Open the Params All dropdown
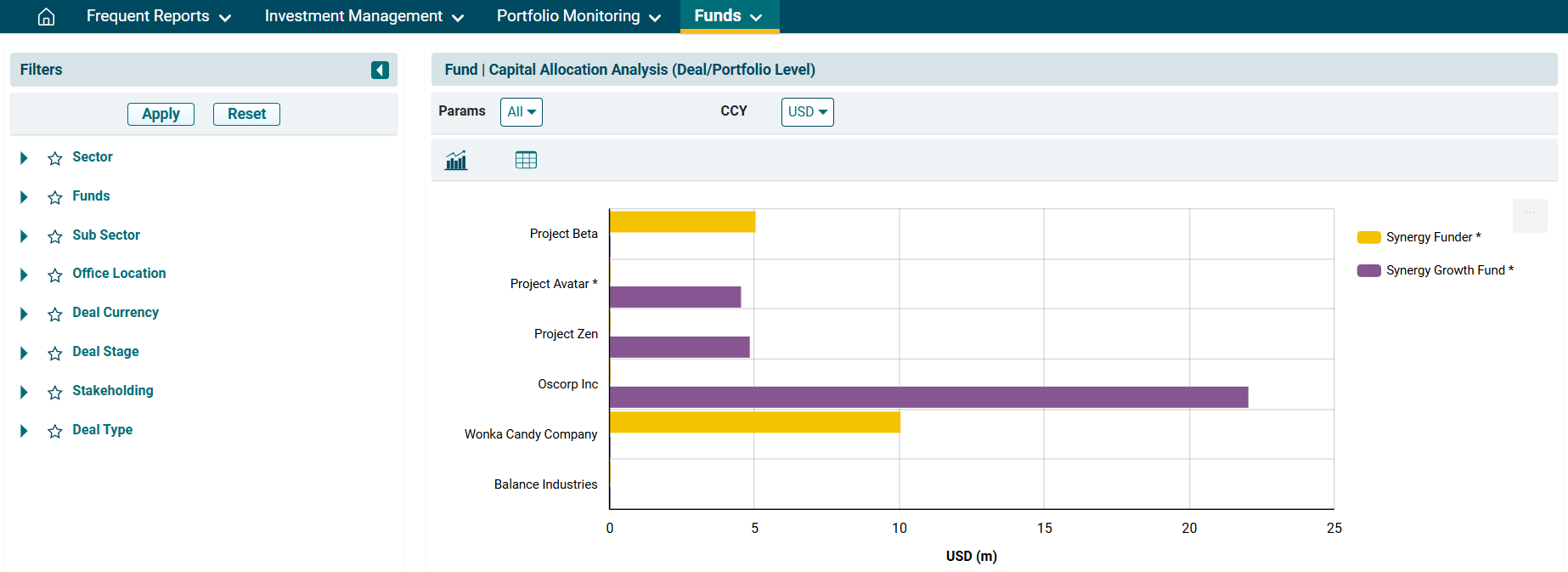The image size is (1568, 572). tap(521, 112)
